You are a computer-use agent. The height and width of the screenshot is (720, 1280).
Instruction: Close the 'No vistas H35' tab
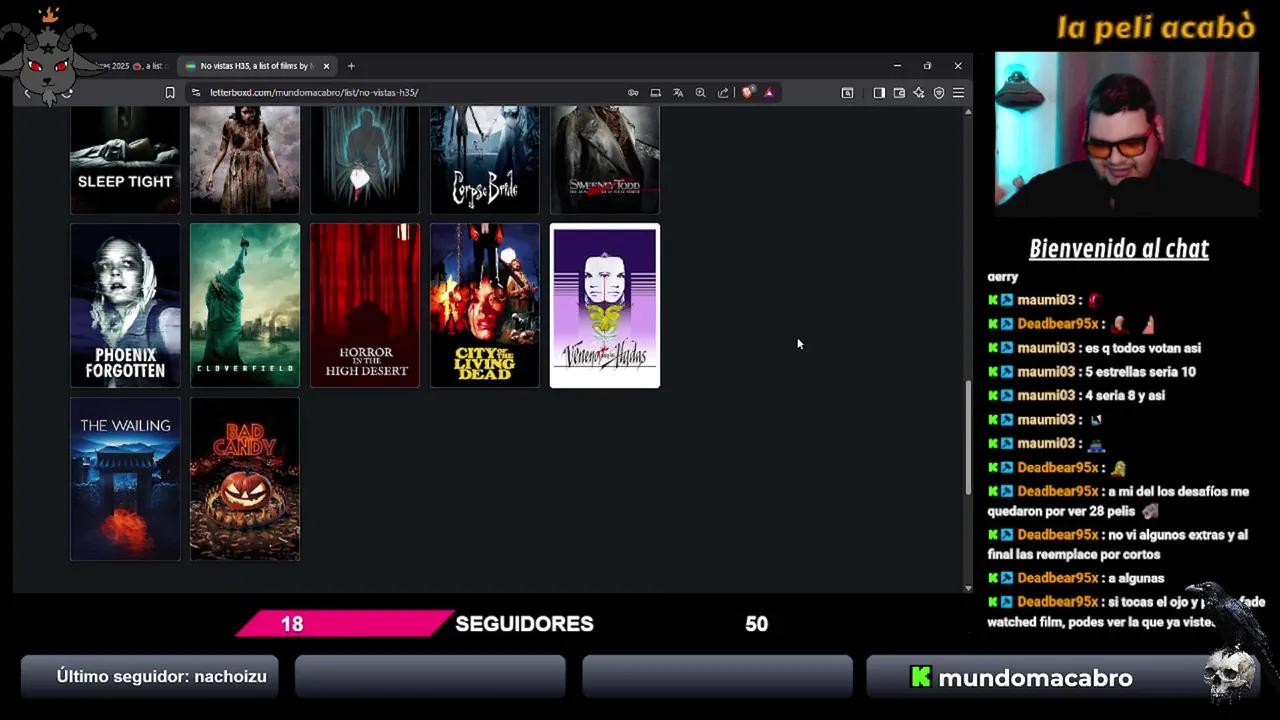326,66
